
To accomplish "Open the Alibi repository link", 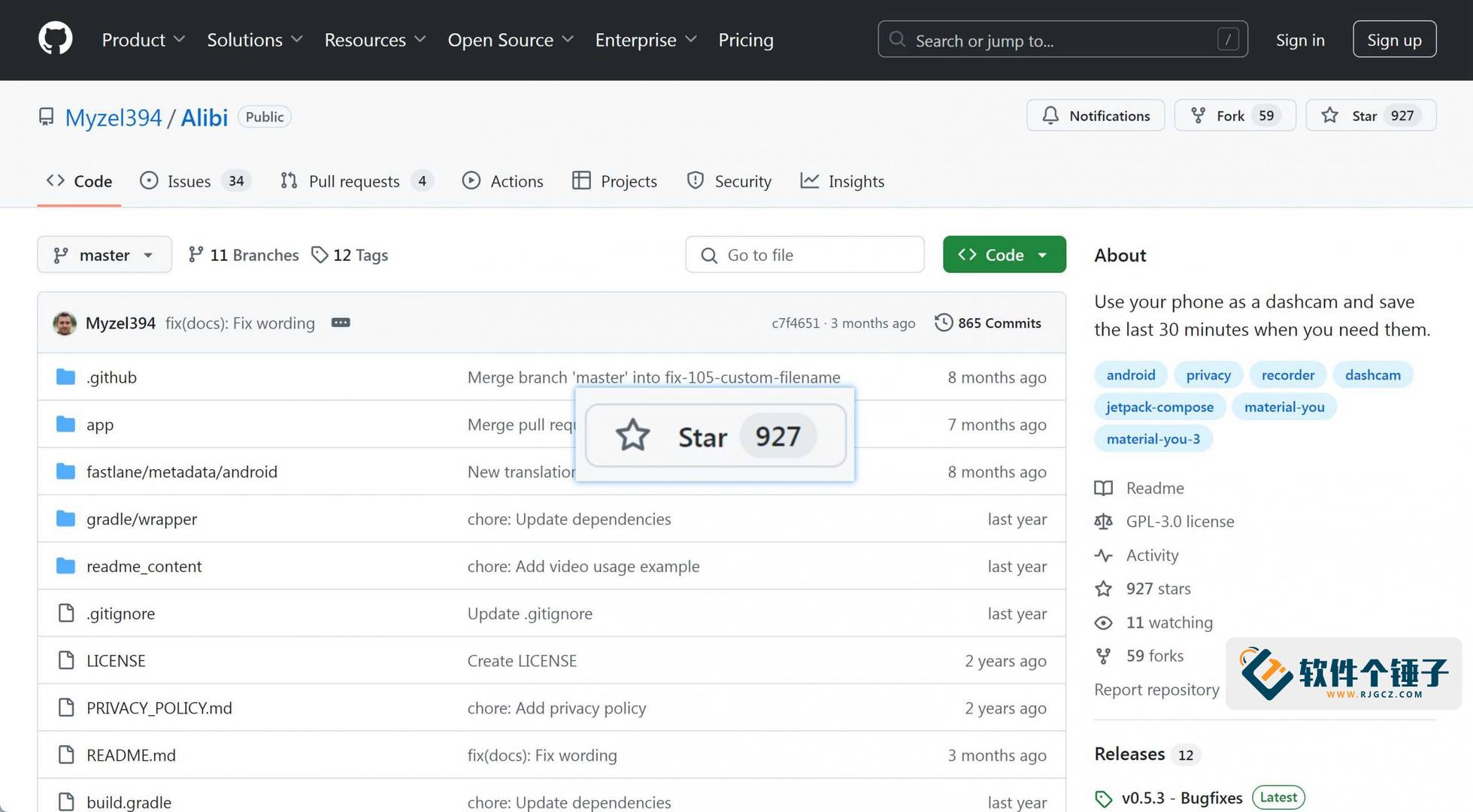I will (204, 117).
